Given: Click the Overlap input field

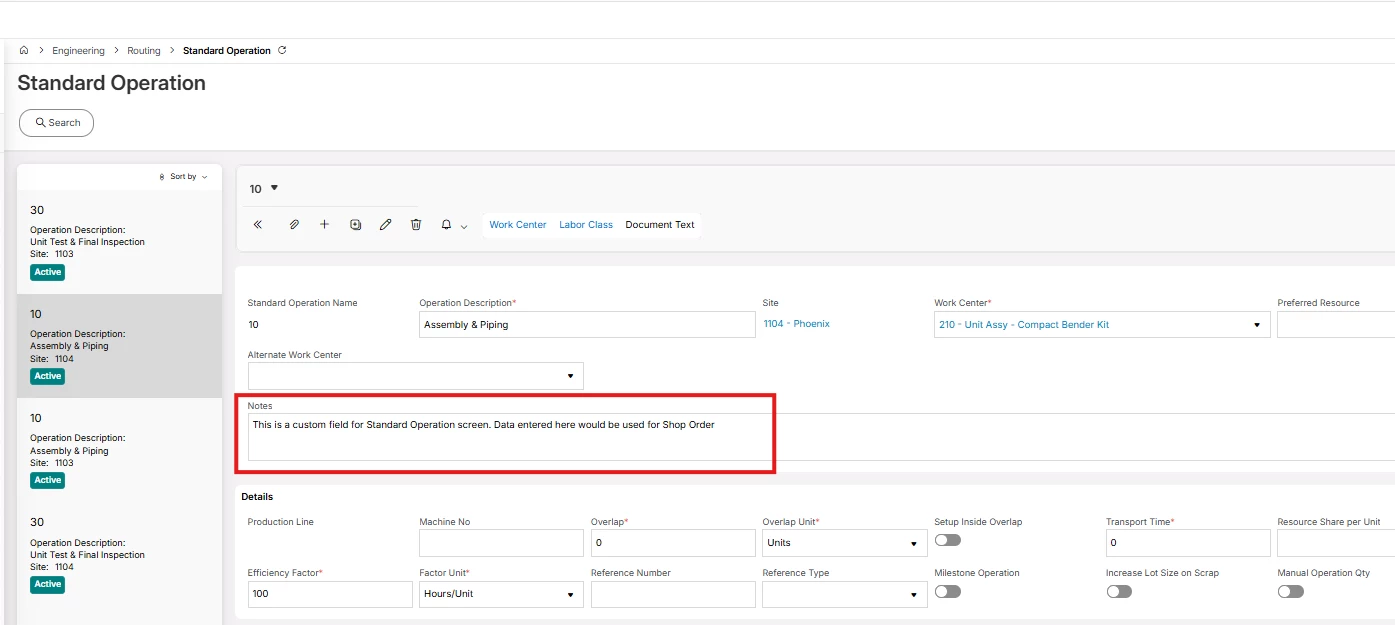Looking at the screenshot, I should [673, 543].
